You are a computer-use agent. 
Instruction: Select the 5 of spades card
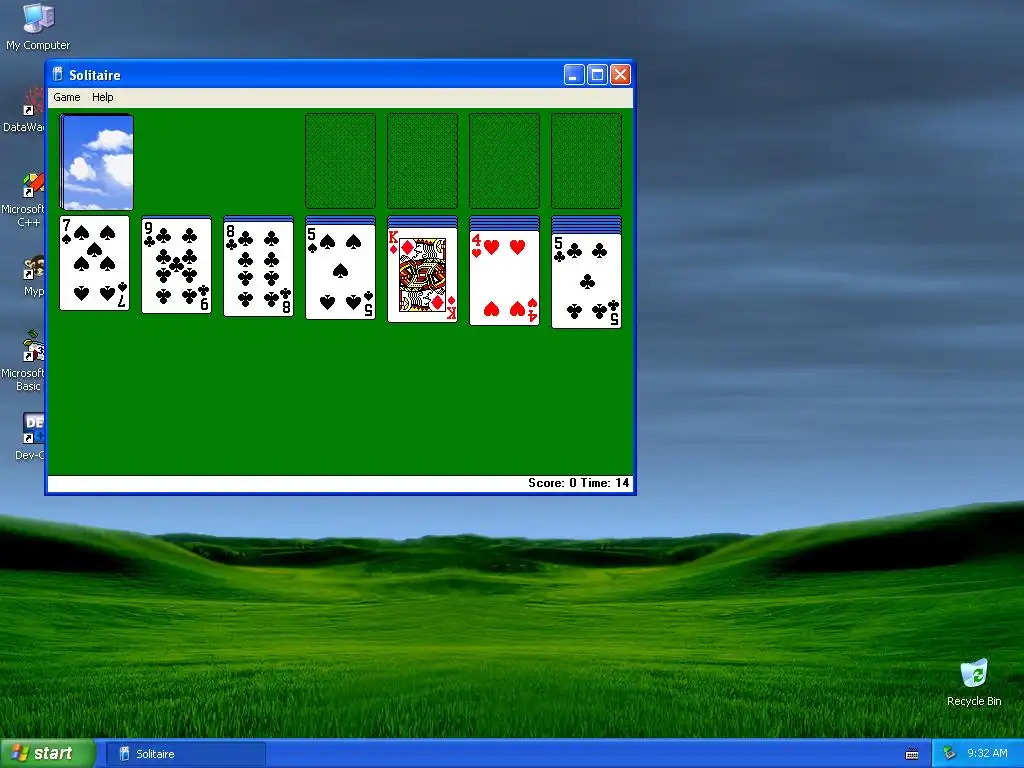pos(340,272)
